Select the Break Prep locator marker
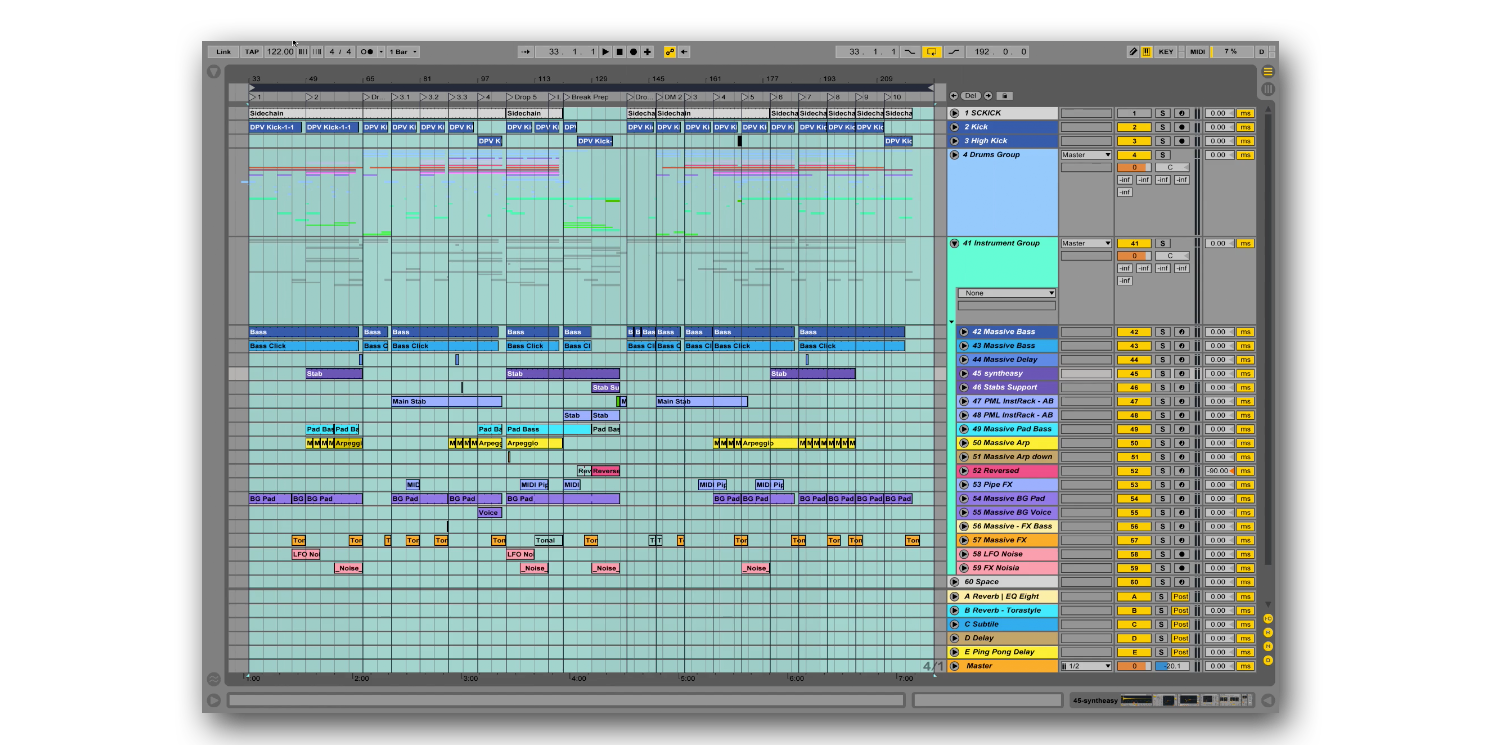This screenshot has height=745, width=1500. coord(586,97)
